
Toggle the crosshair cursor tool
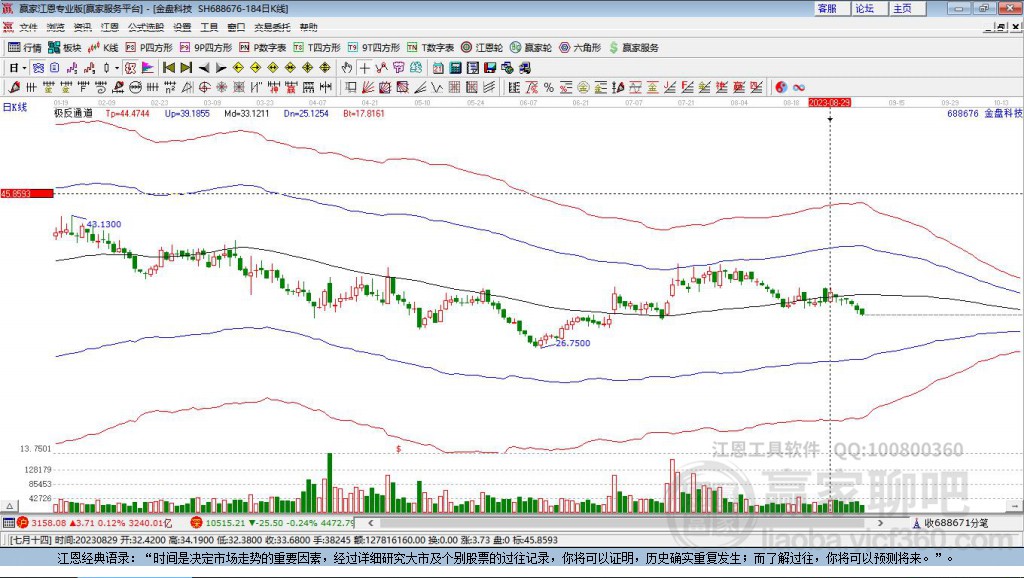tap(364, 68)
